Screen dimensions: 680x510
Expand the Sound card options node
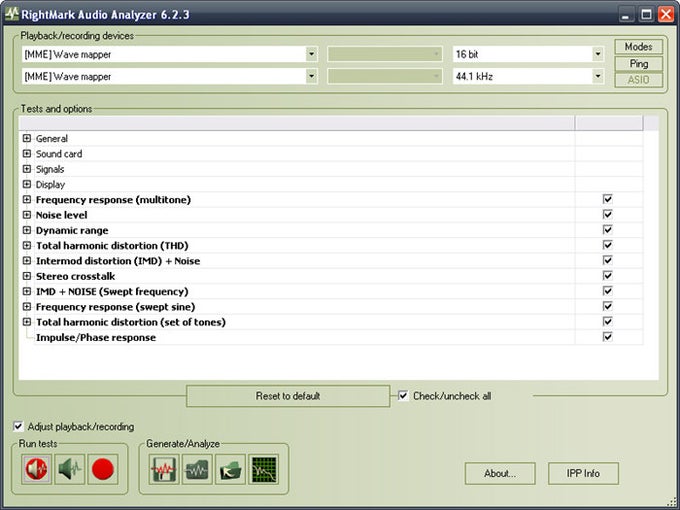click(27, 154)
